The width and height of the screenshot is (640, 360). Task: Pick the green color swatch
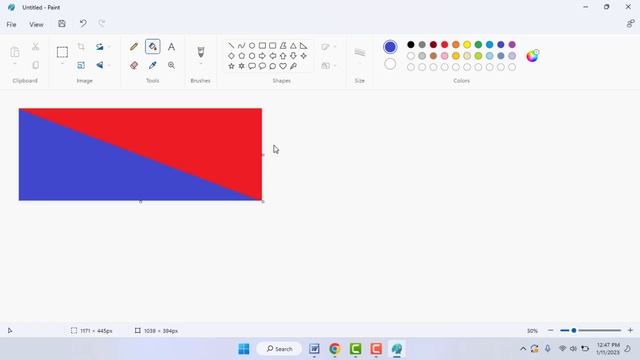point(478,44)
